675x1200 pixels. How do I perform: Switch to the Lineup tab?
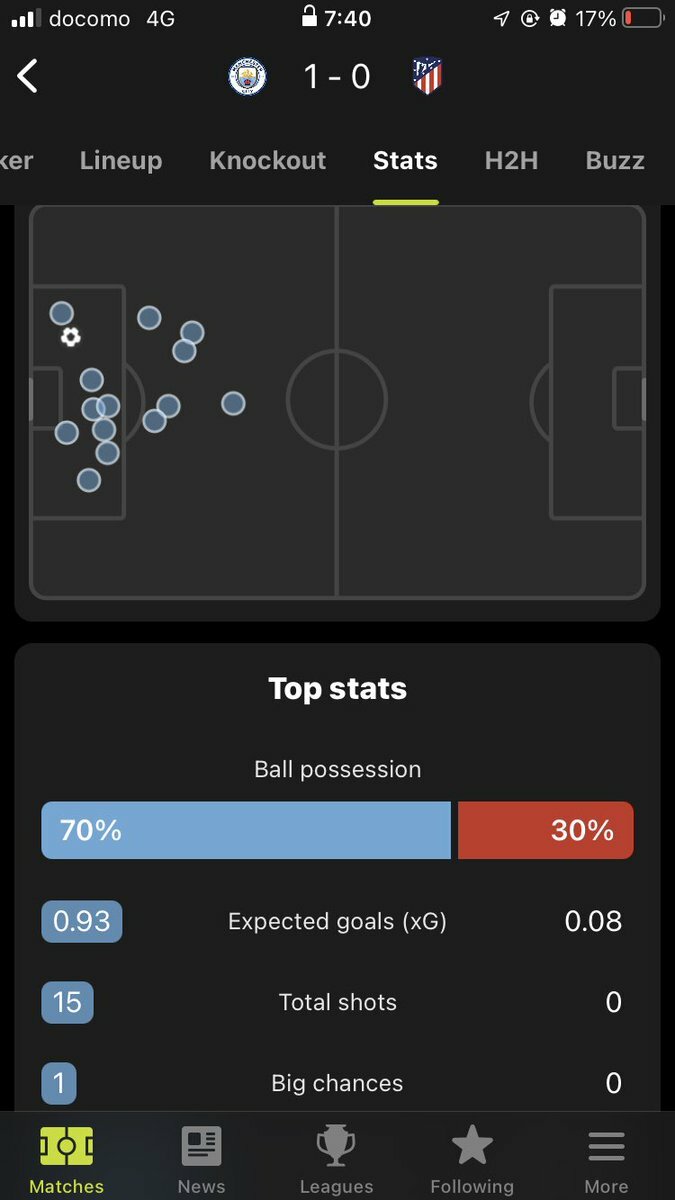tap(121, 161)
